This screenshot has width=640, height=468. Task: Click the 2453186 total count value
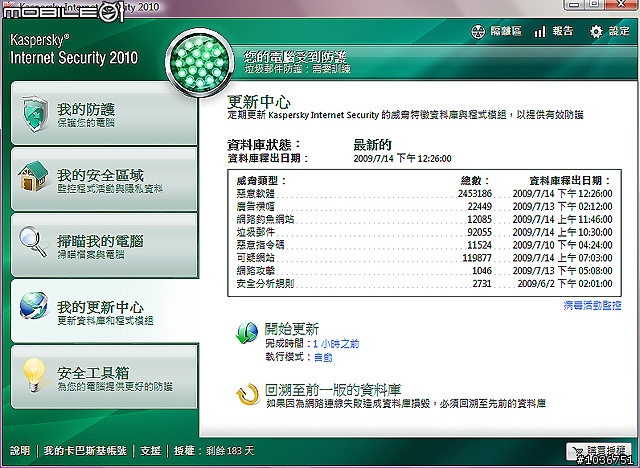475,193
